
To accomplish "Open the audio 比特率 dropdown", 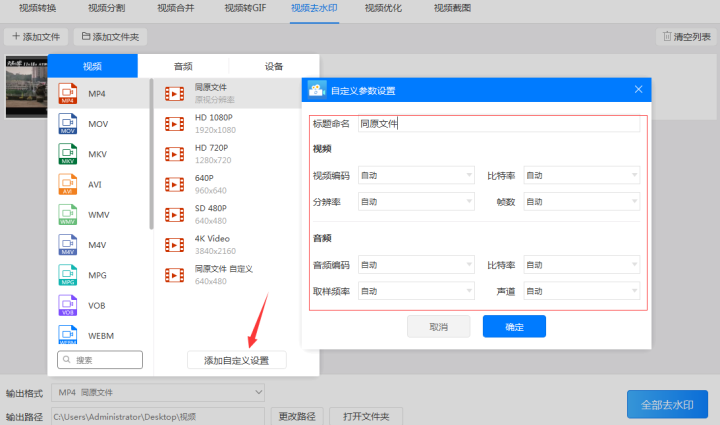I will click(x=581, y=265).
